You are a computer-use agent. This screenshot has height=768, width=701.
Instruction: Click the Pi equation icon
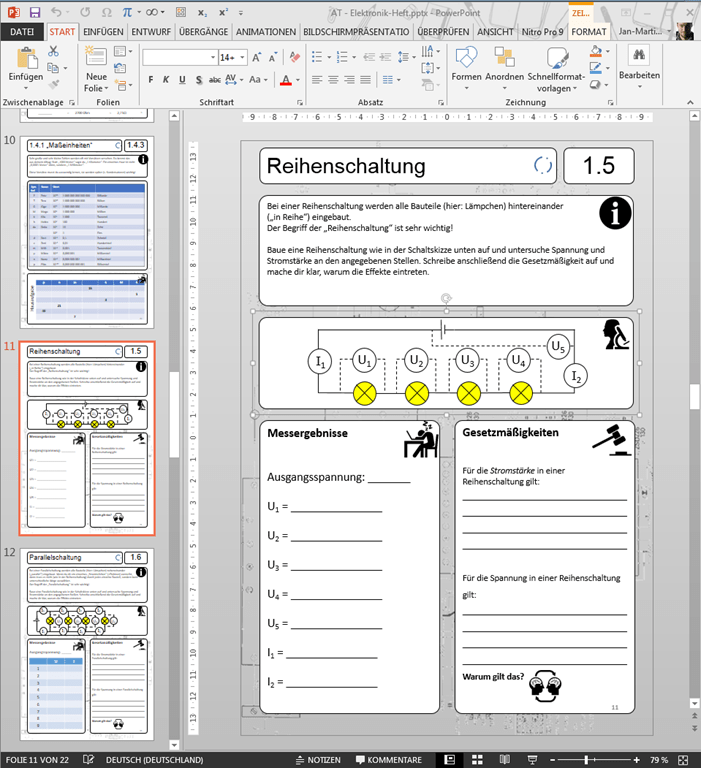[x=127, y=12]
